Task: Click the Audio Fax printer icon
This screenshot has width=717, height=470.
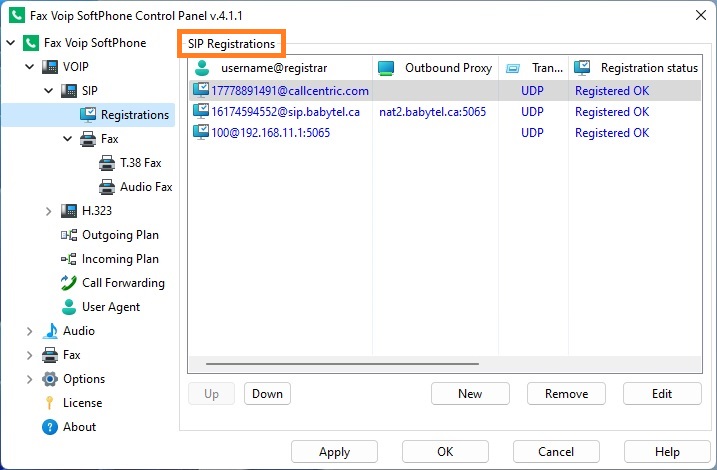Action: pyautogui.click(x=107, y=187)
